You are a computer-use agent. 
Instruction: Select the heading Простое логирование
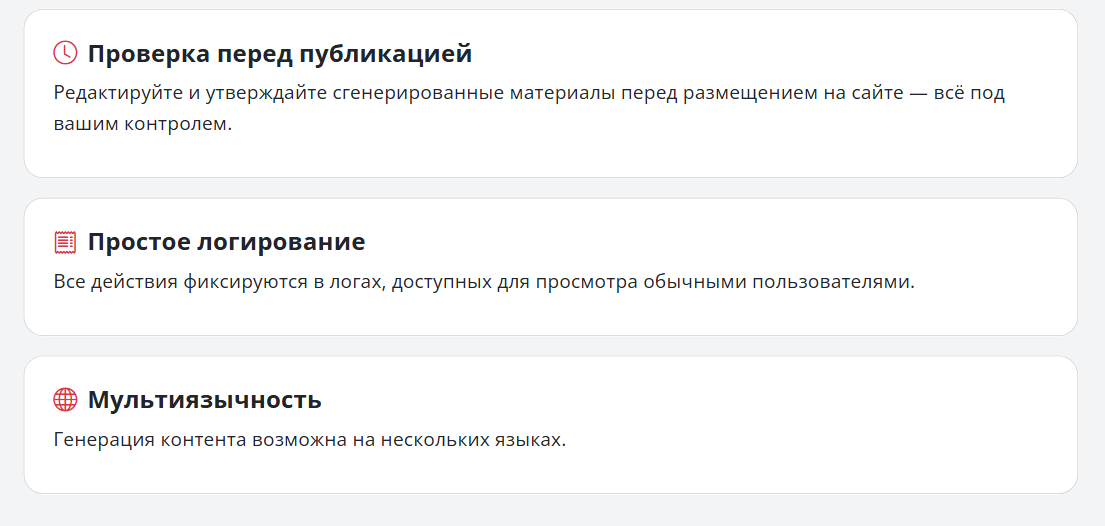click(x=226, y=242)
